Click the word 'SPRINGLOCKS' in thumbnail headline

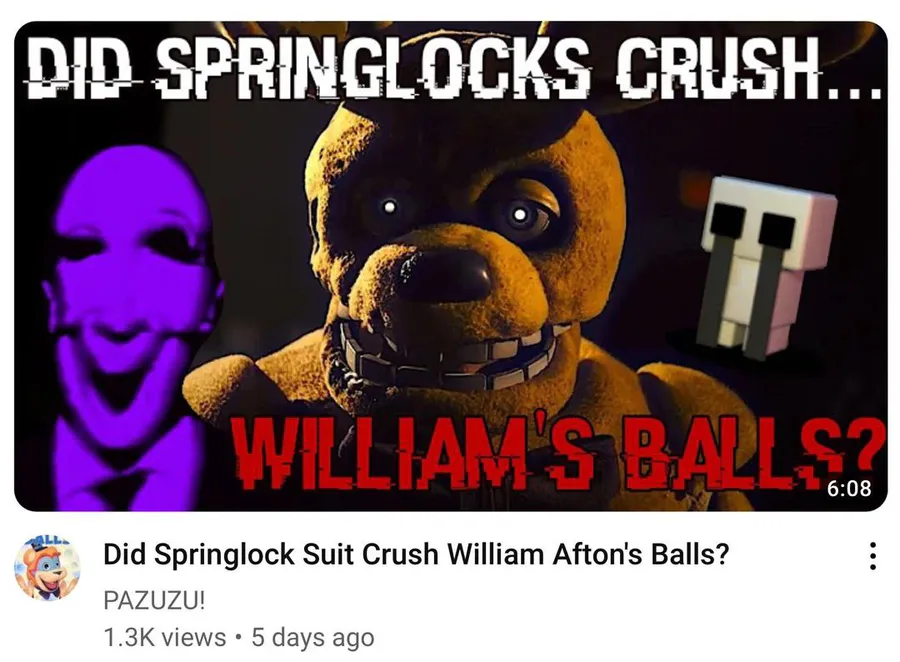371,70
